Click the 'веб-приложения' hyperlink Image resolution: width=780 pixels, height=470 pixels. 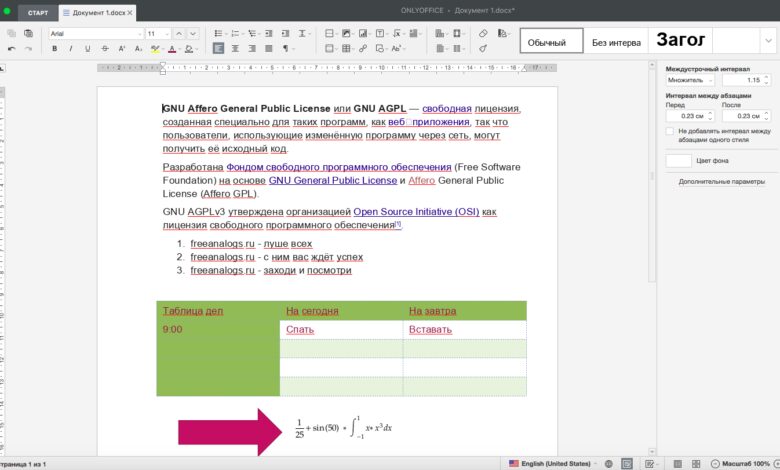click(429, 122)
